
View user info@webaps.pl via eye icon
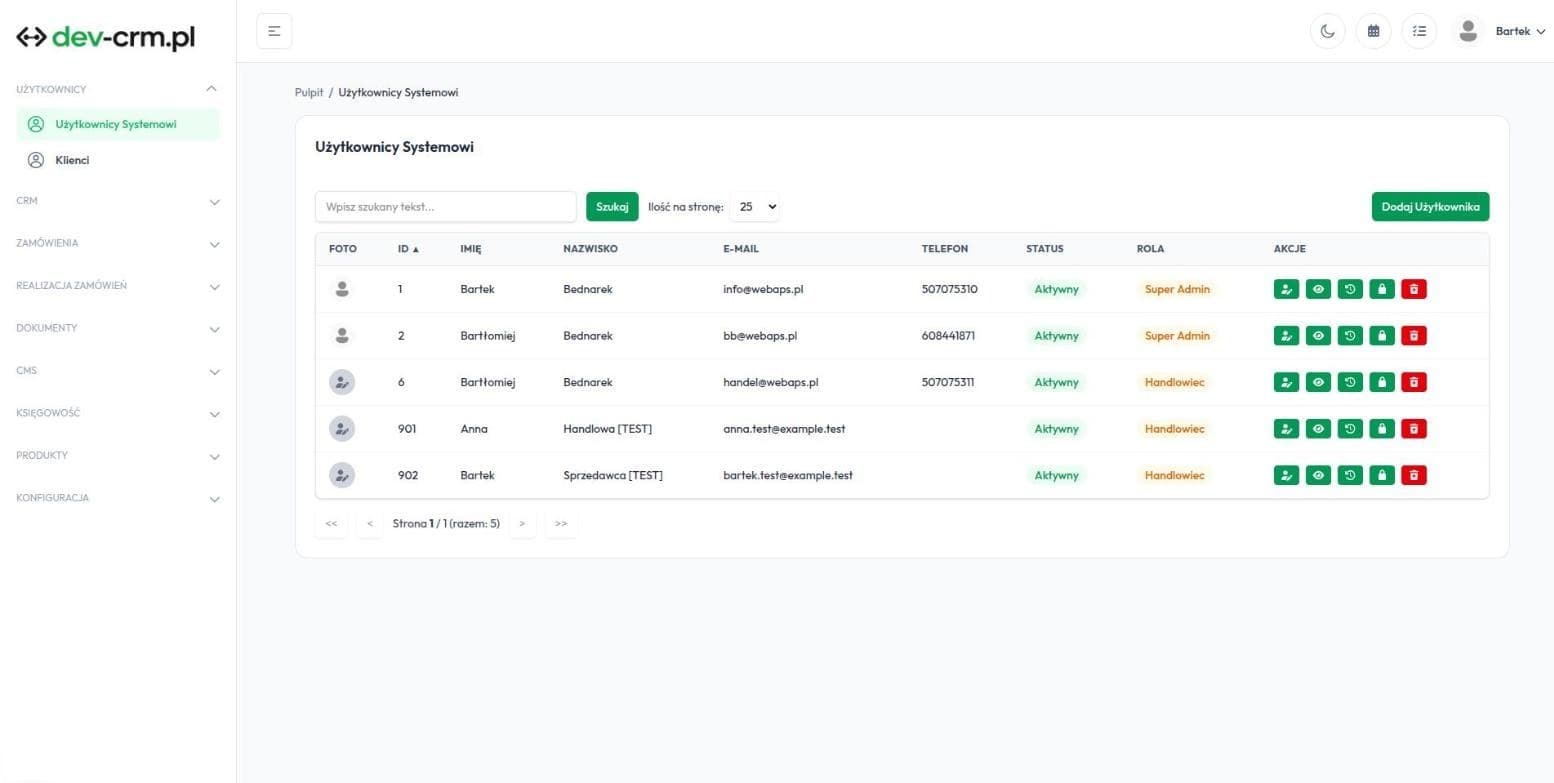tap(1318, 289)
